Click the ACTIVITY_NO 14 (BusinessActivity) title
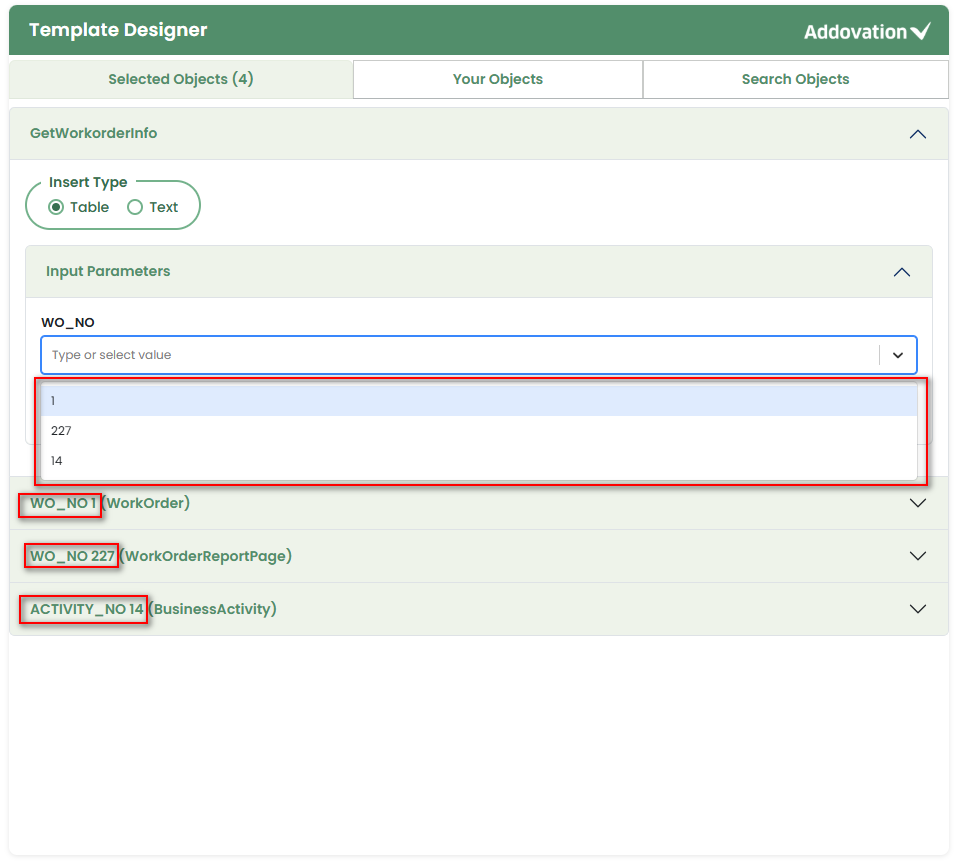 click(153, 609)
